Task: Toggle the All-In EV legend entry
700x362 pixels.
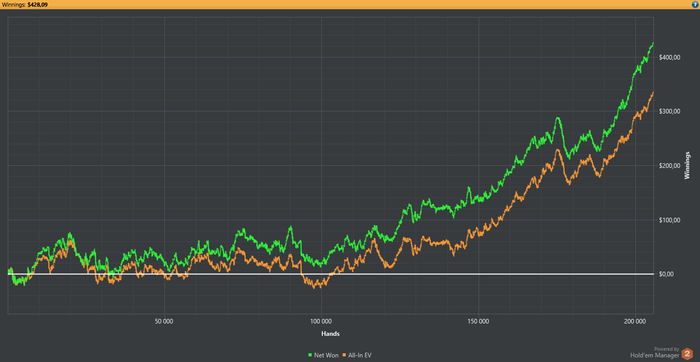Action: (x=356, y=355)
